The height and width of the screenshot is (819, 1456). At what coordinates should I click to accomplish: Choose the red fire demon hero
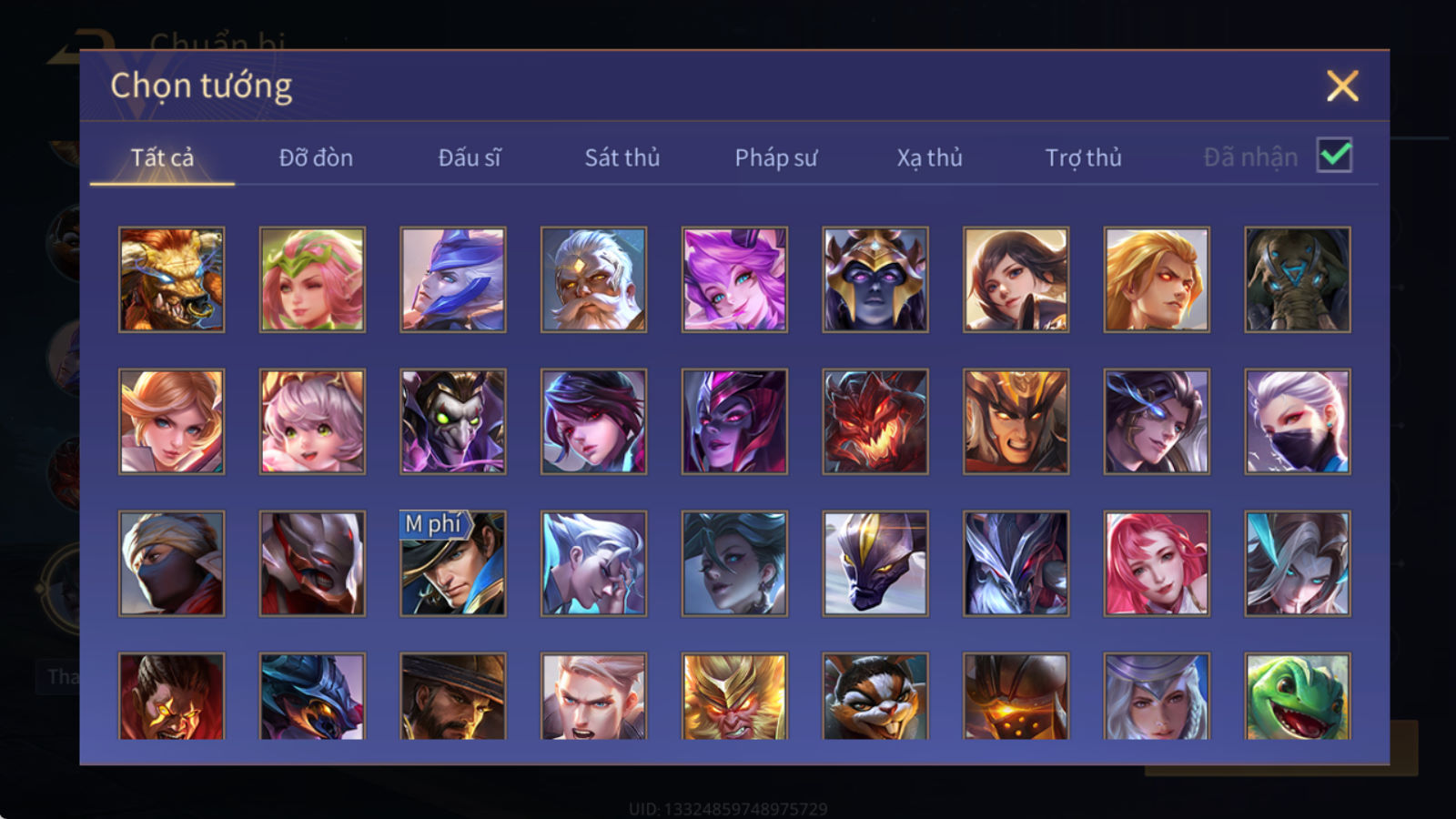pyautogui.click(x=875, y=421)
